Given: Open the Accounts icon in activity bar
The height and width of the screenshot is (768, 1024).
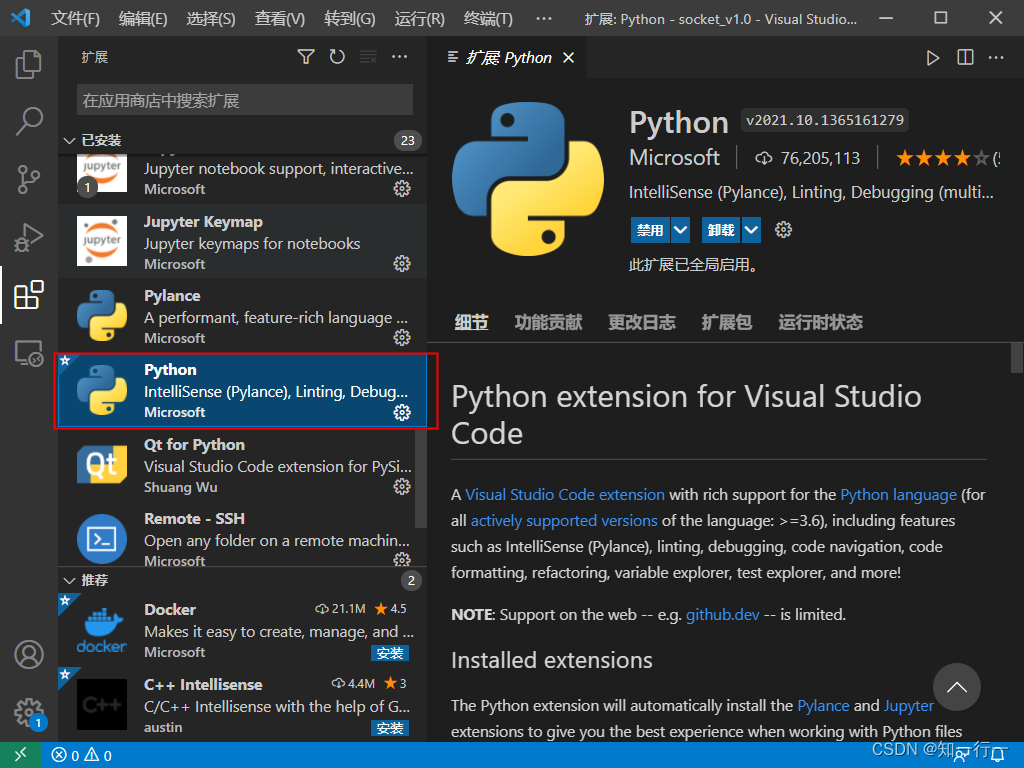Looking at the screenshot, I should pos(29,655).
